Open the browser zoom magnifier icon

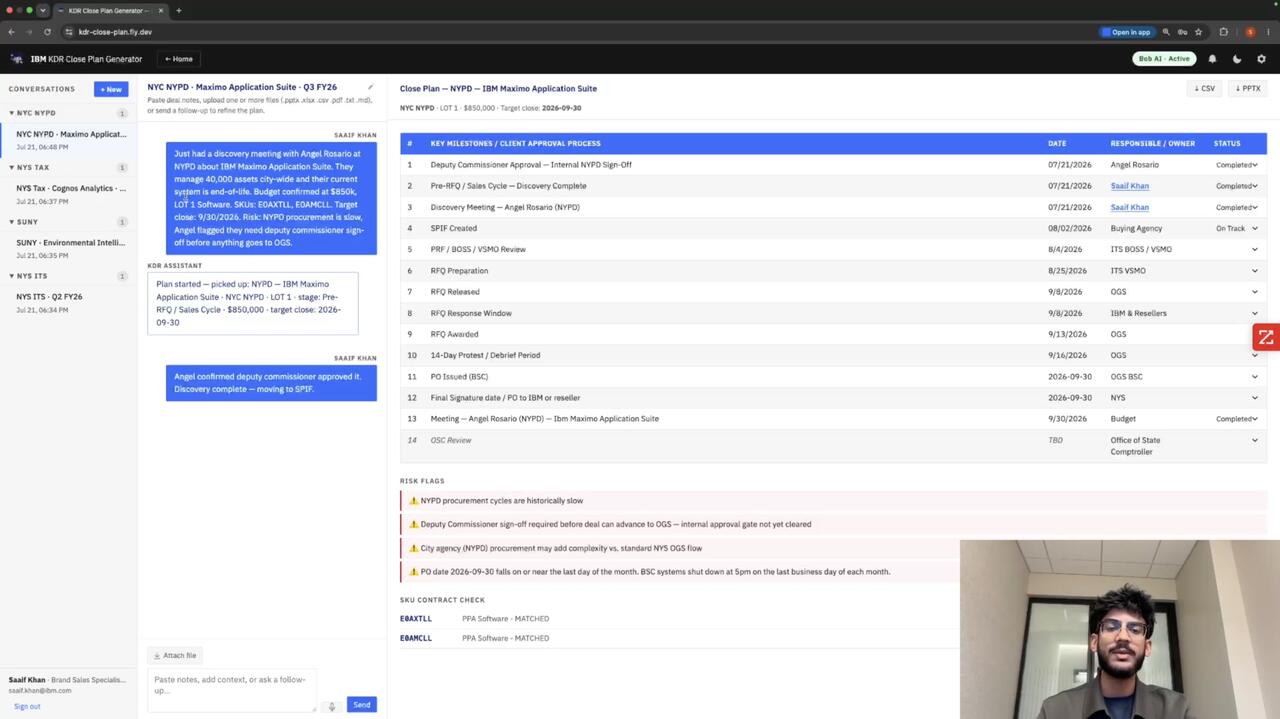pyautogui.click(x=1166, y=32)
